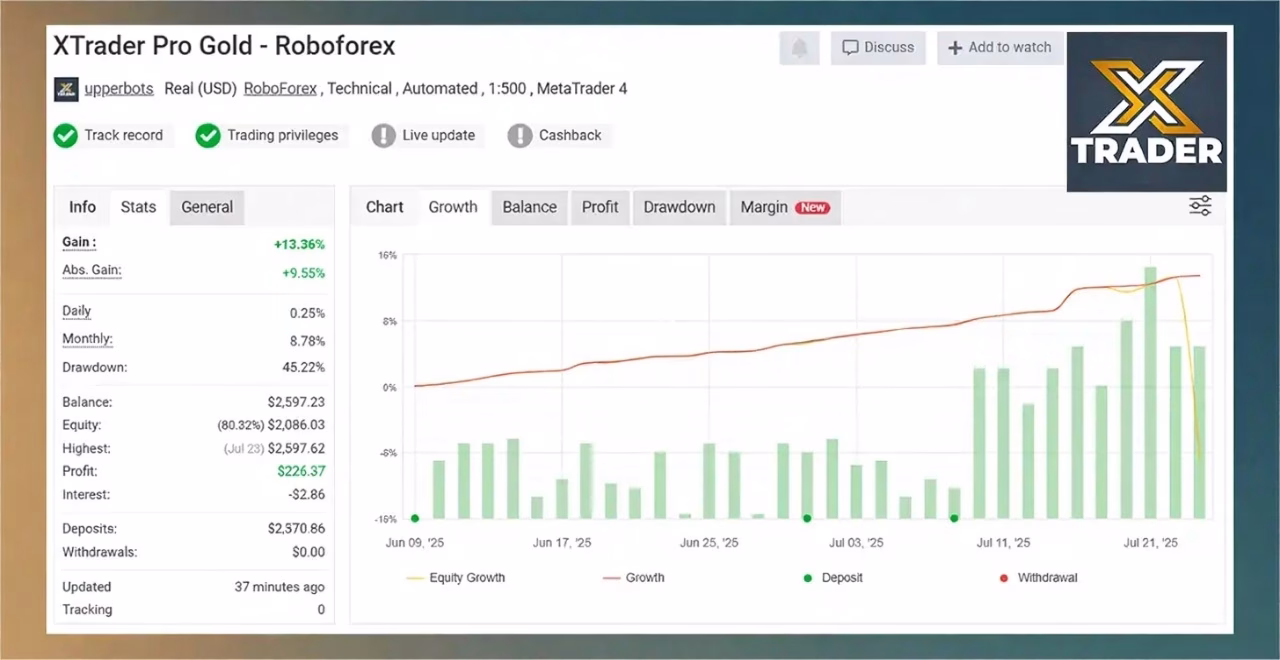1280x660 pixels.
Task: Select the Margin tab marked New
Action: tap(785, 207)
